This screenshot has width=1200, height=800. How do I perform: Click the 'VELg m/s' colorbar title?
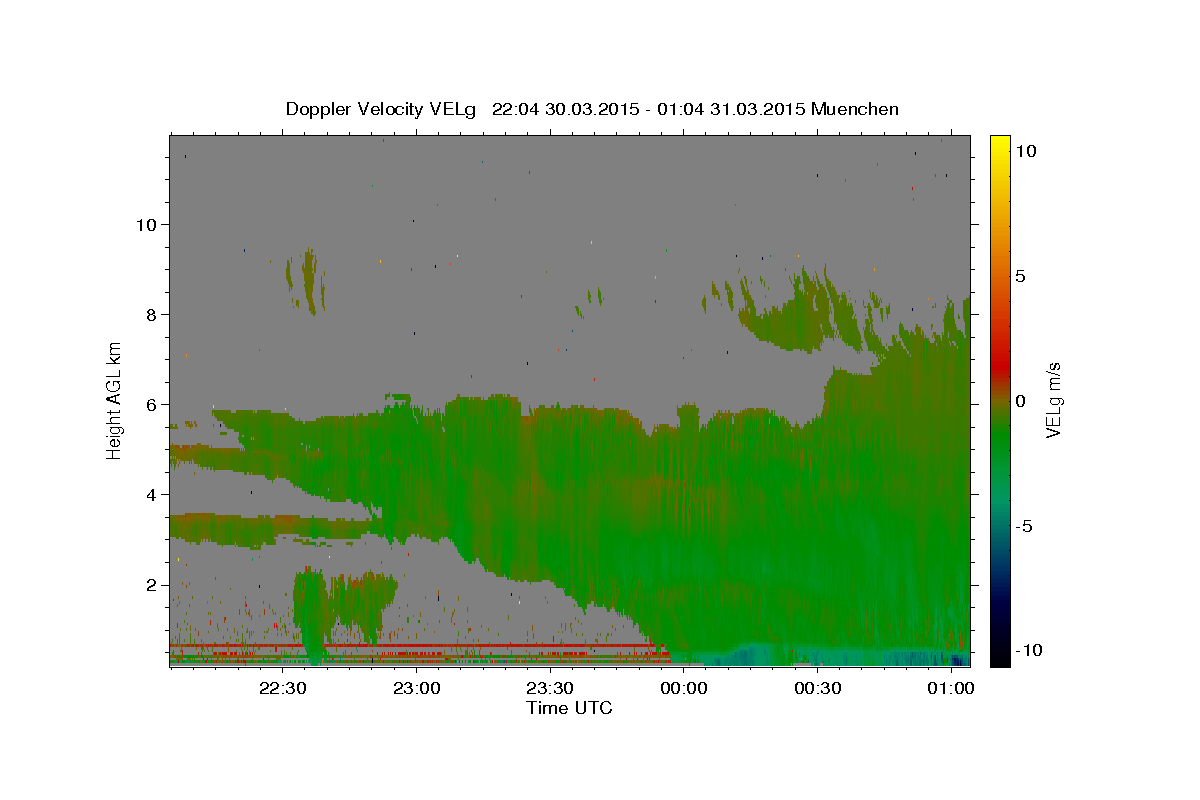[1054, 400]
